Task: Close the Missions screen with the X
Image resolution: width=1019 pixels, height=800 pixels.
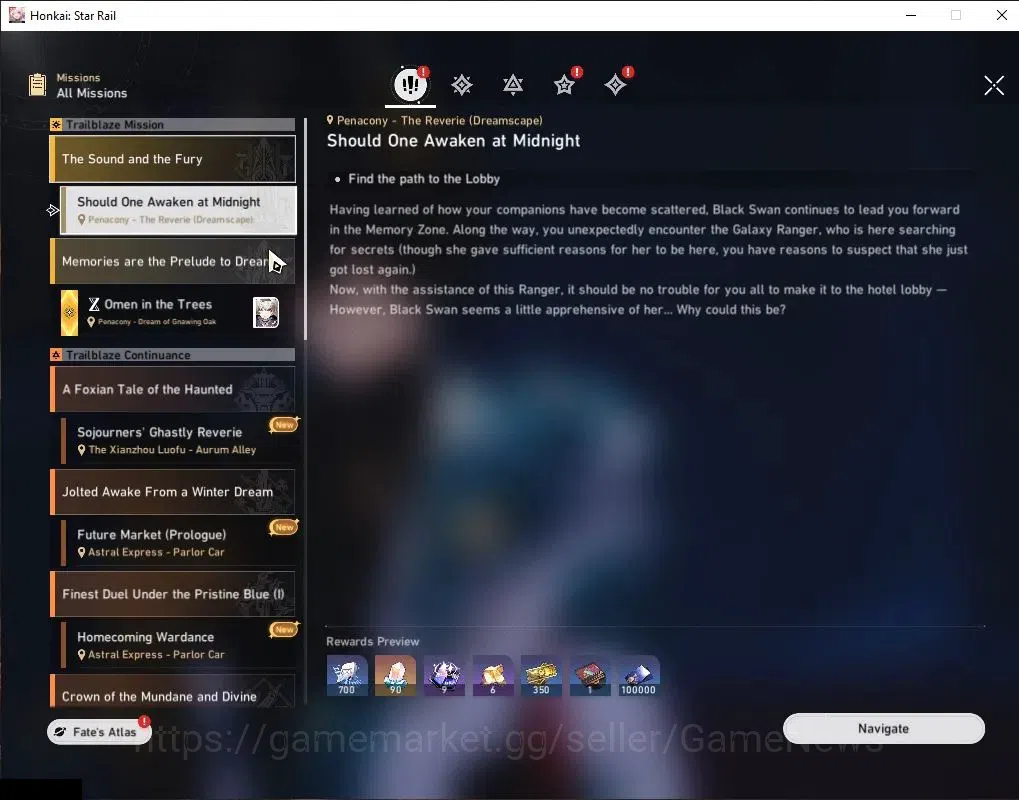Action: pyautogui.click(x=994, y=85)
